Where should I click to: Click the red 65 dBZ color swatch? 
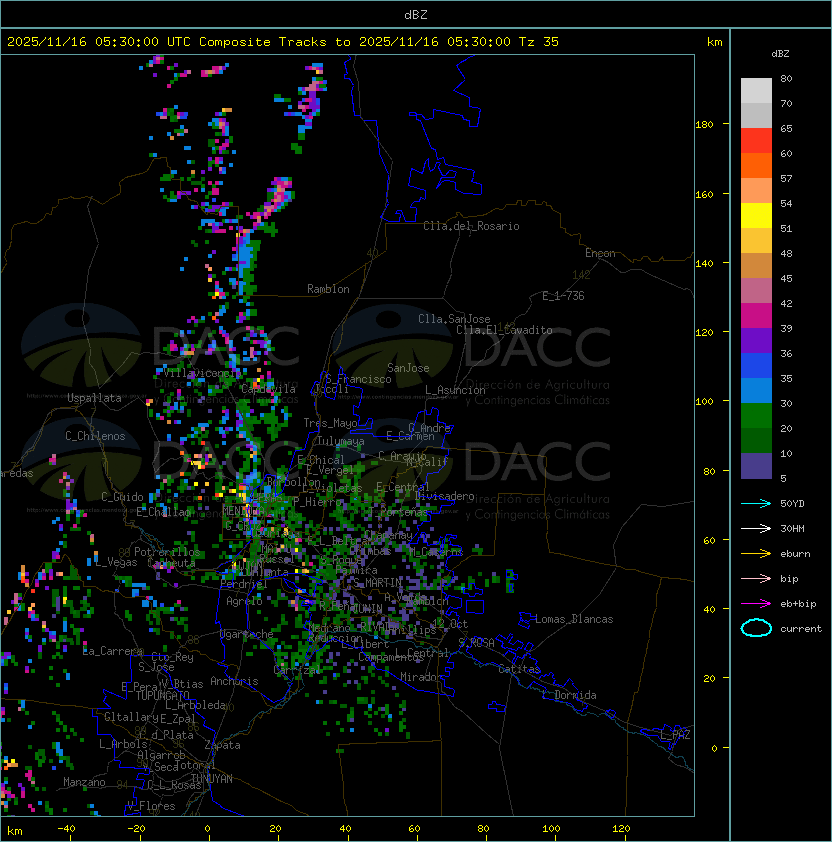coord(756,140)
